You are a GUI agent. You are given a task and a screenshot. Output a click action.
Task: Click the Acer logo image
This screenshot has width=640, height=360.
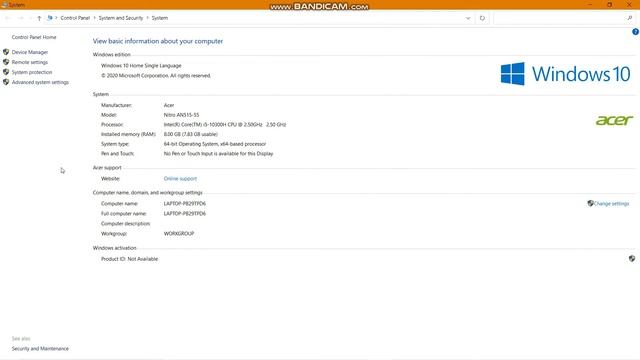[614, 120]
